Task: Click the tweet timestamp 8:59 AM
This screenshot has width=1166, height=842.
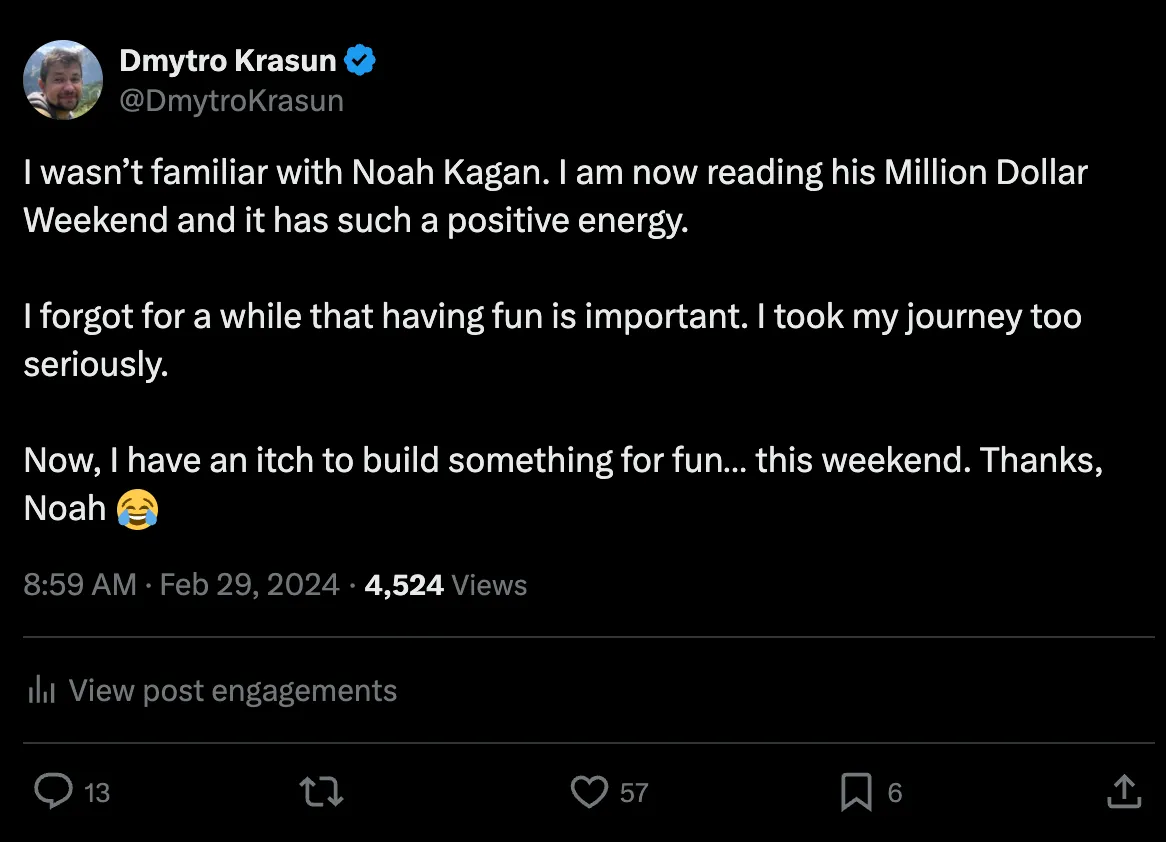Action: [x=78, y=585]
